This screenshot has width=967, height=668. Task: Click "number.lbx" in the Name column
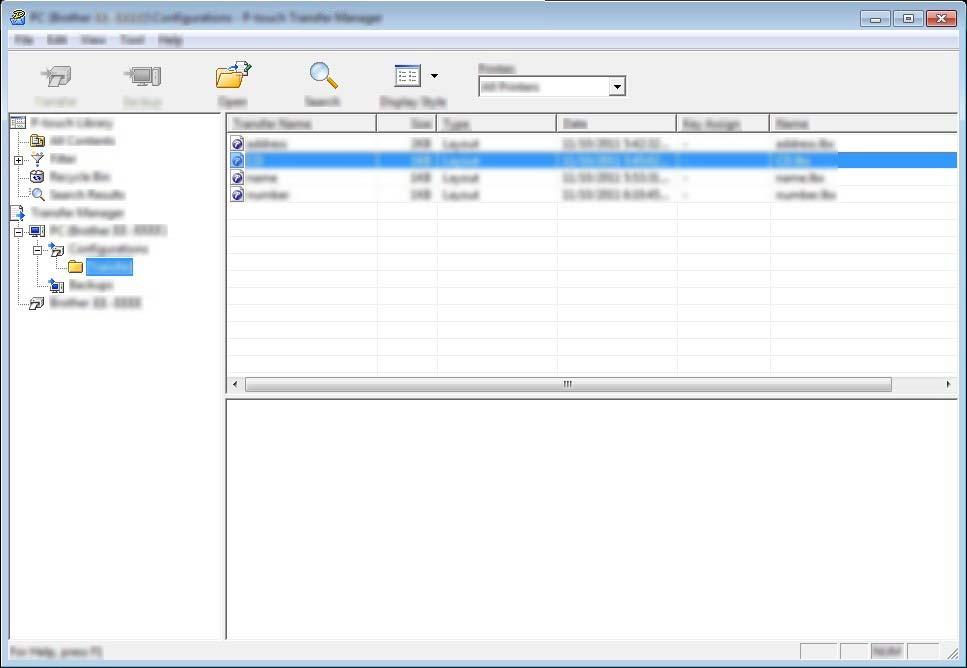pos(805,196)
